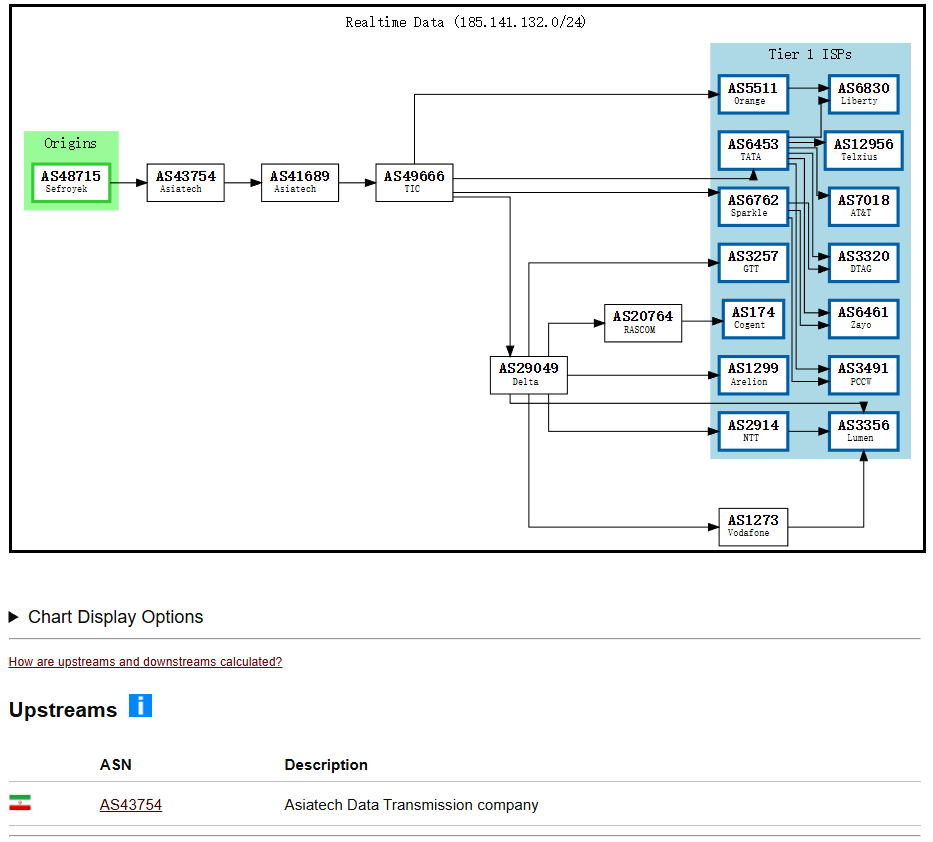The image size is (933, 842).
Task: Select the AS12956 Telxius node
Action: point(863,150)
